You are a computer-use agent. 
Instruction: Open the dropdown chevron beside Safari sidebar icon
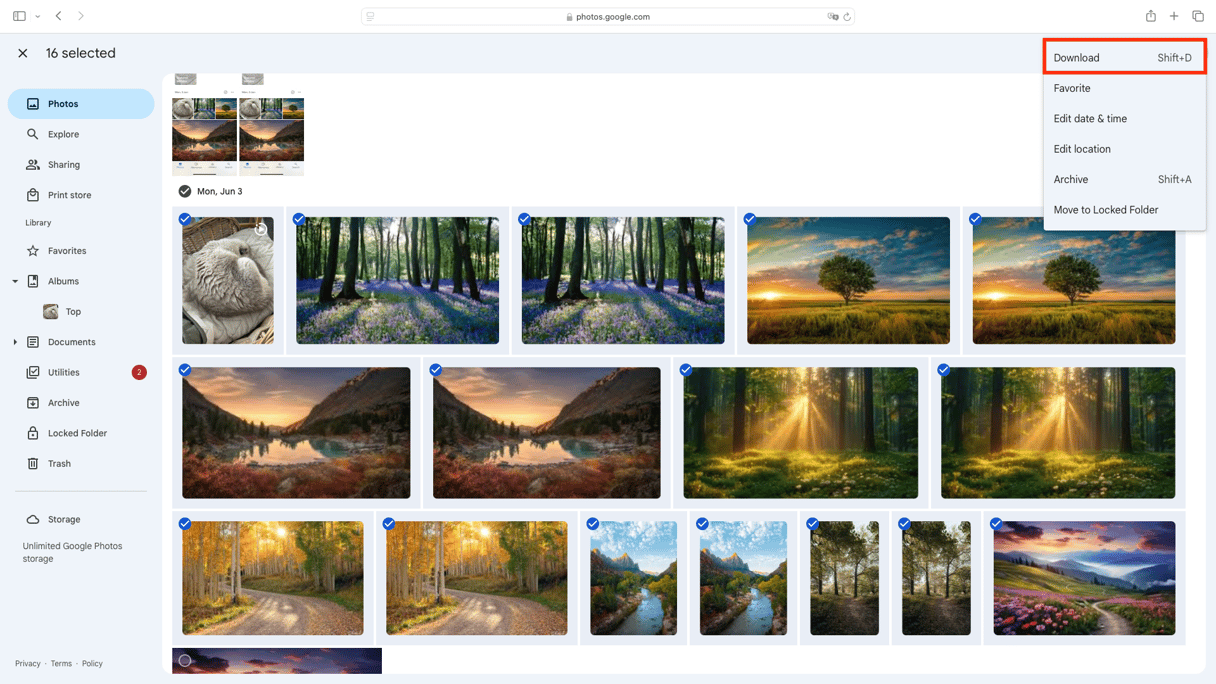[x=37, y=17]
